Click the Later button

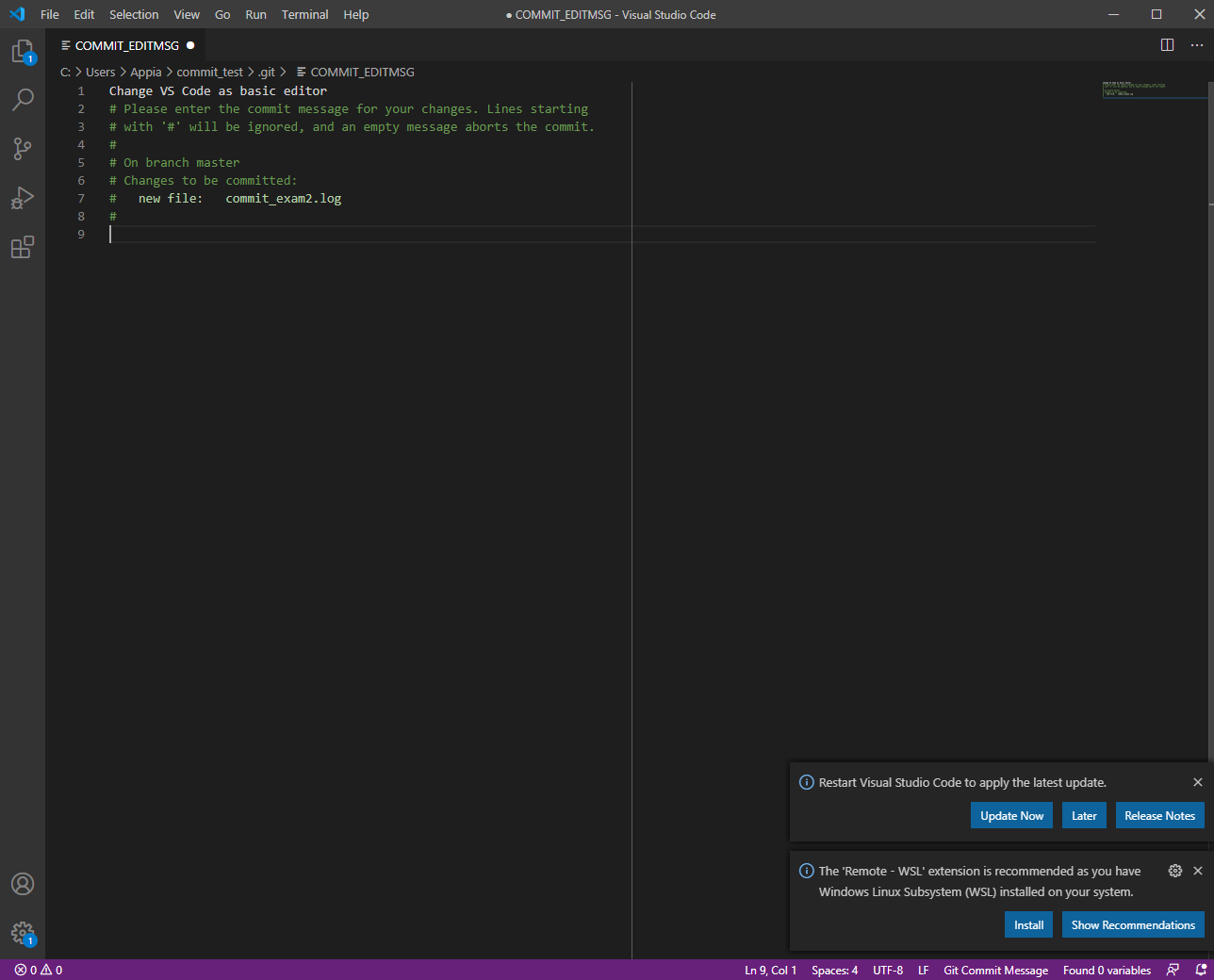(1084, 816)
